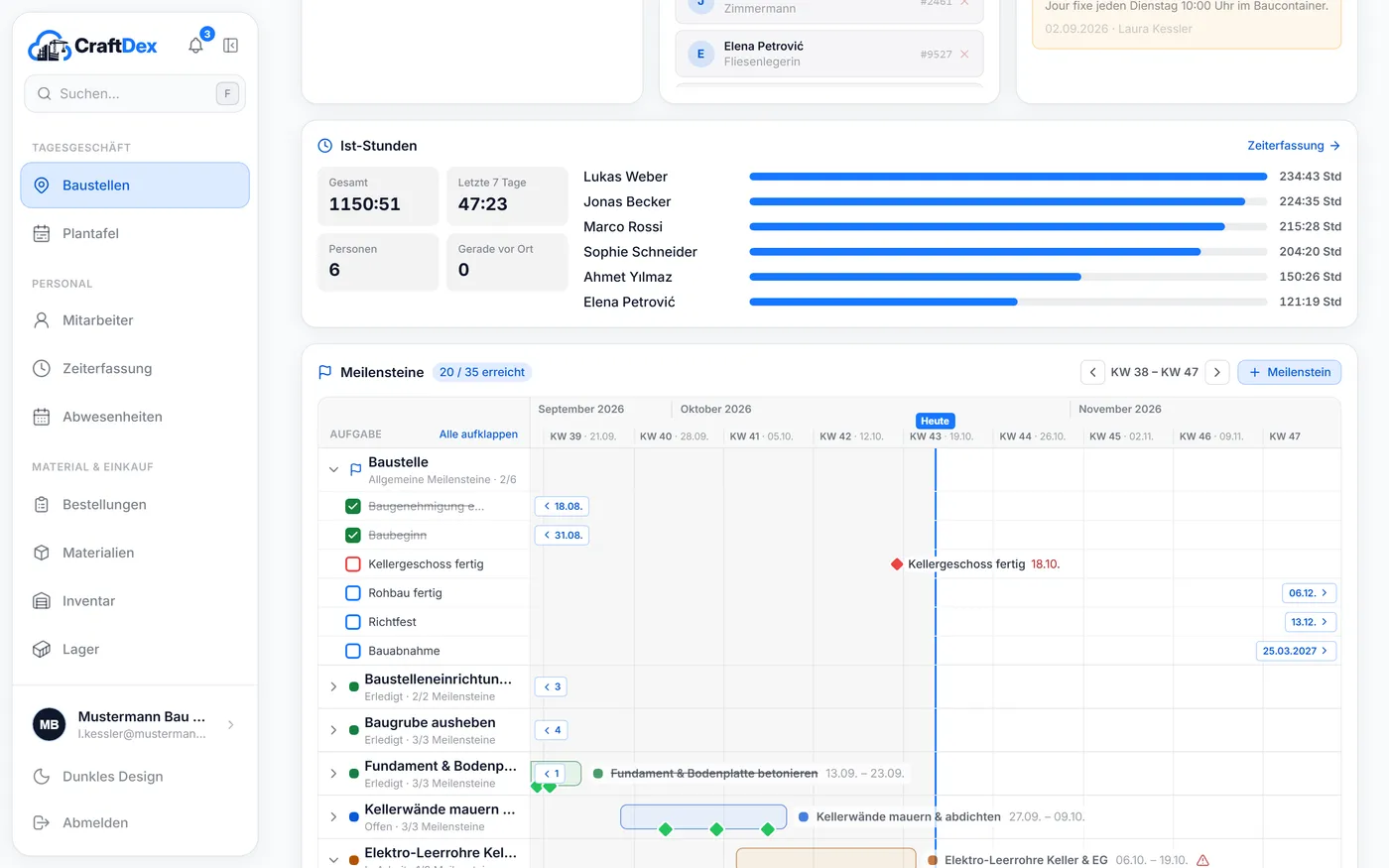Expand the Kellerwände mauern group

[333, 817]
